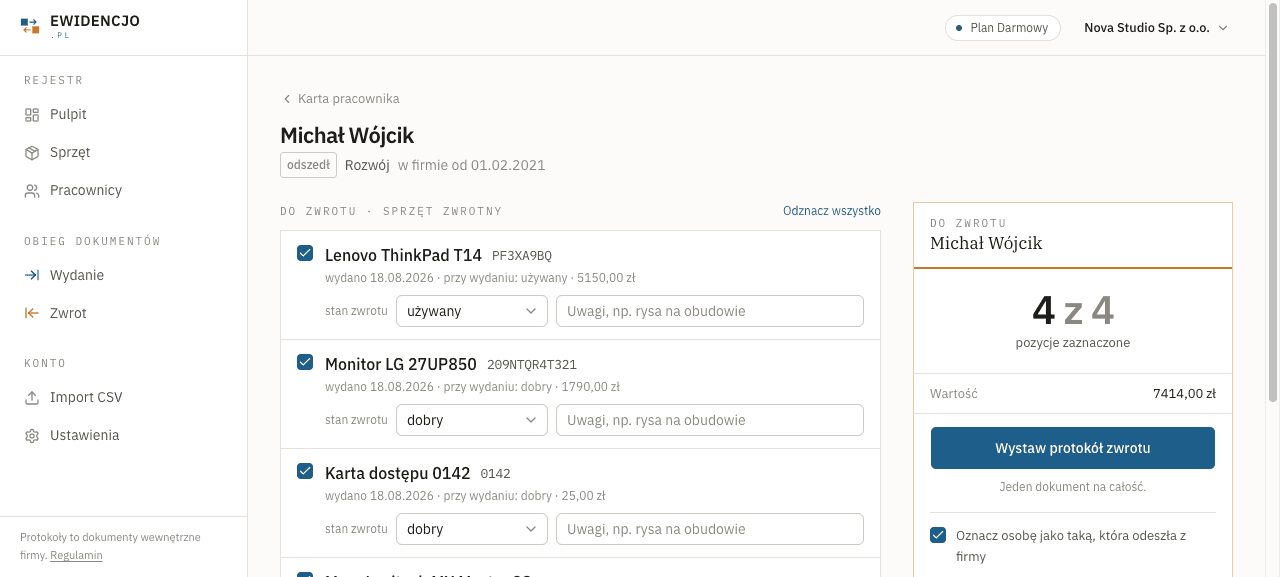Click Odznacz wszystko link
The height and width of the screenshot is (577, 1280).
coord(832,211)
